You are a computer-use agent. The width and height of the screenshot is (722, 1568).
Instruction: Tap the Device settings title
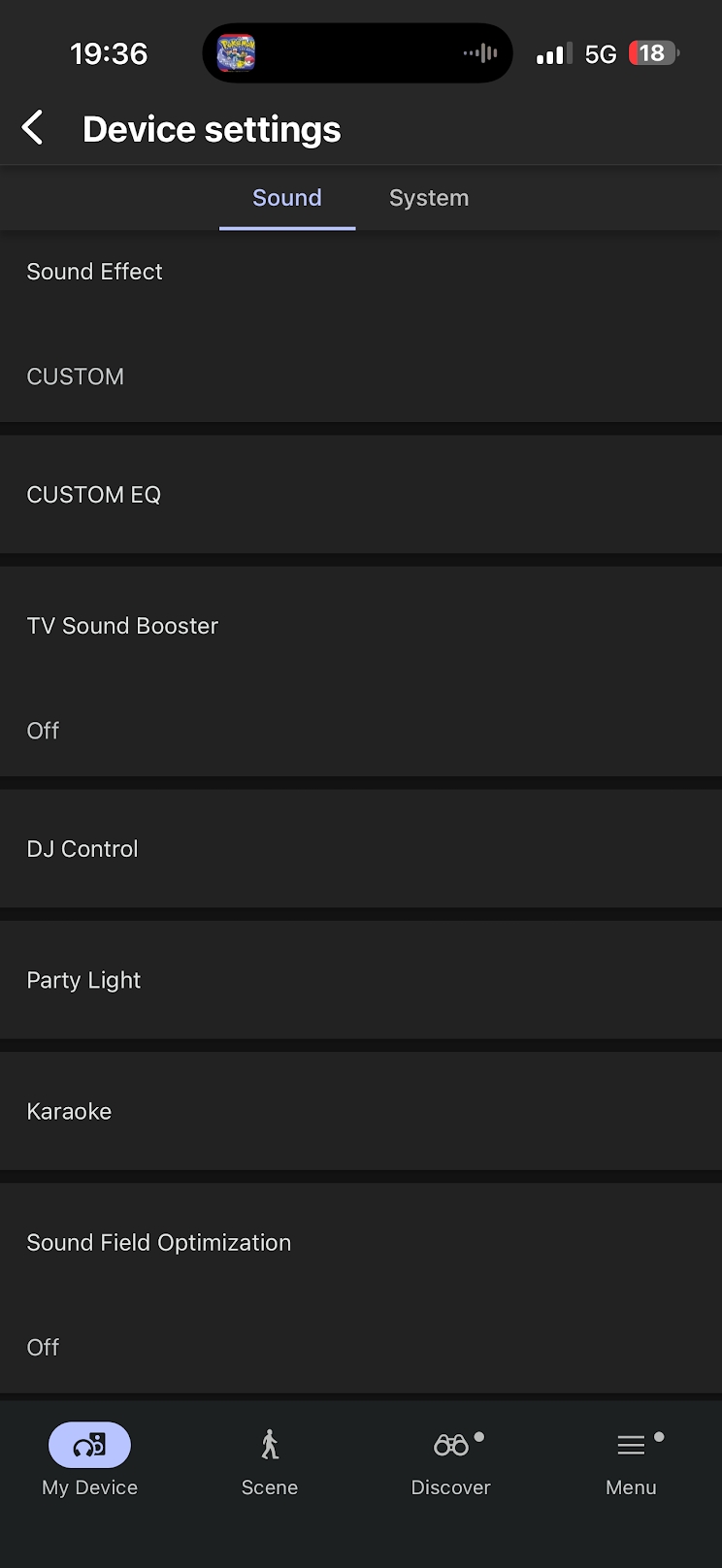(x=212, y=129)
